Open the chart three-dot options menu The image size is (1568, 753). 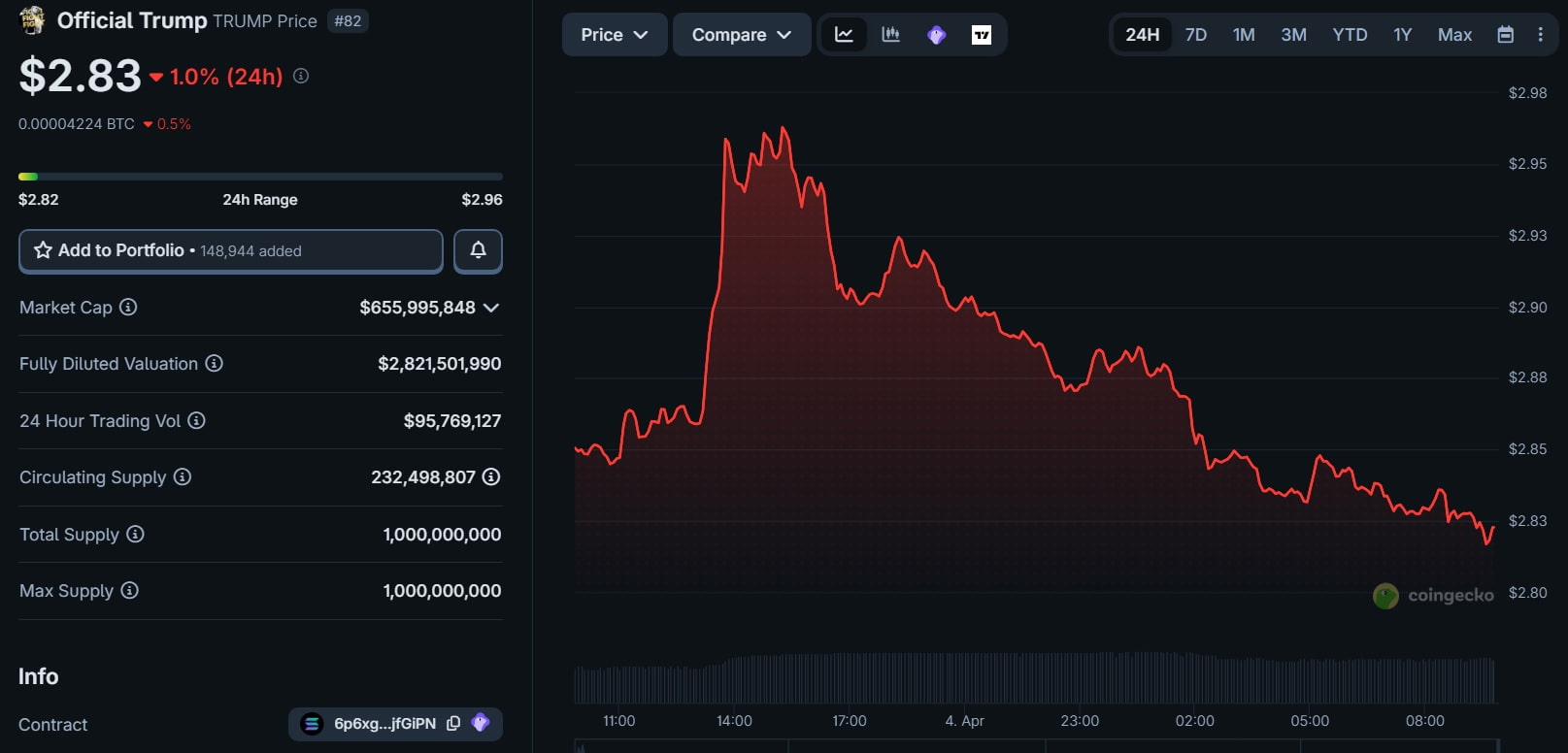click(x=1540, y=35)
